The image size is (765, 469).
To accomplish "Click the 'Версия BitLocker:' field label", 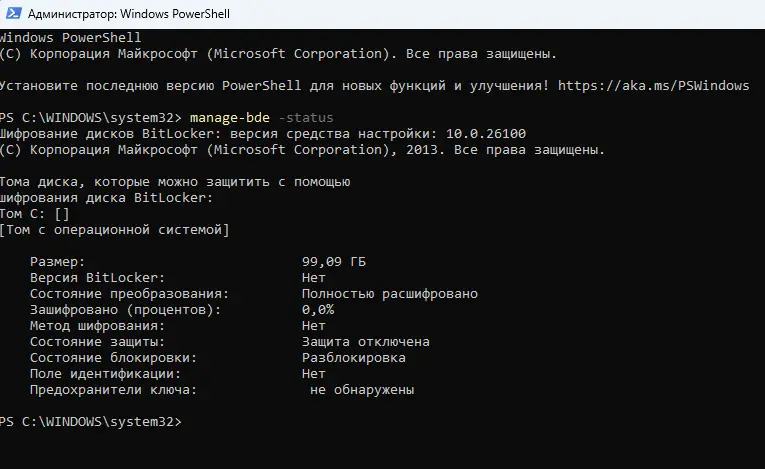I will pos(97,278).
